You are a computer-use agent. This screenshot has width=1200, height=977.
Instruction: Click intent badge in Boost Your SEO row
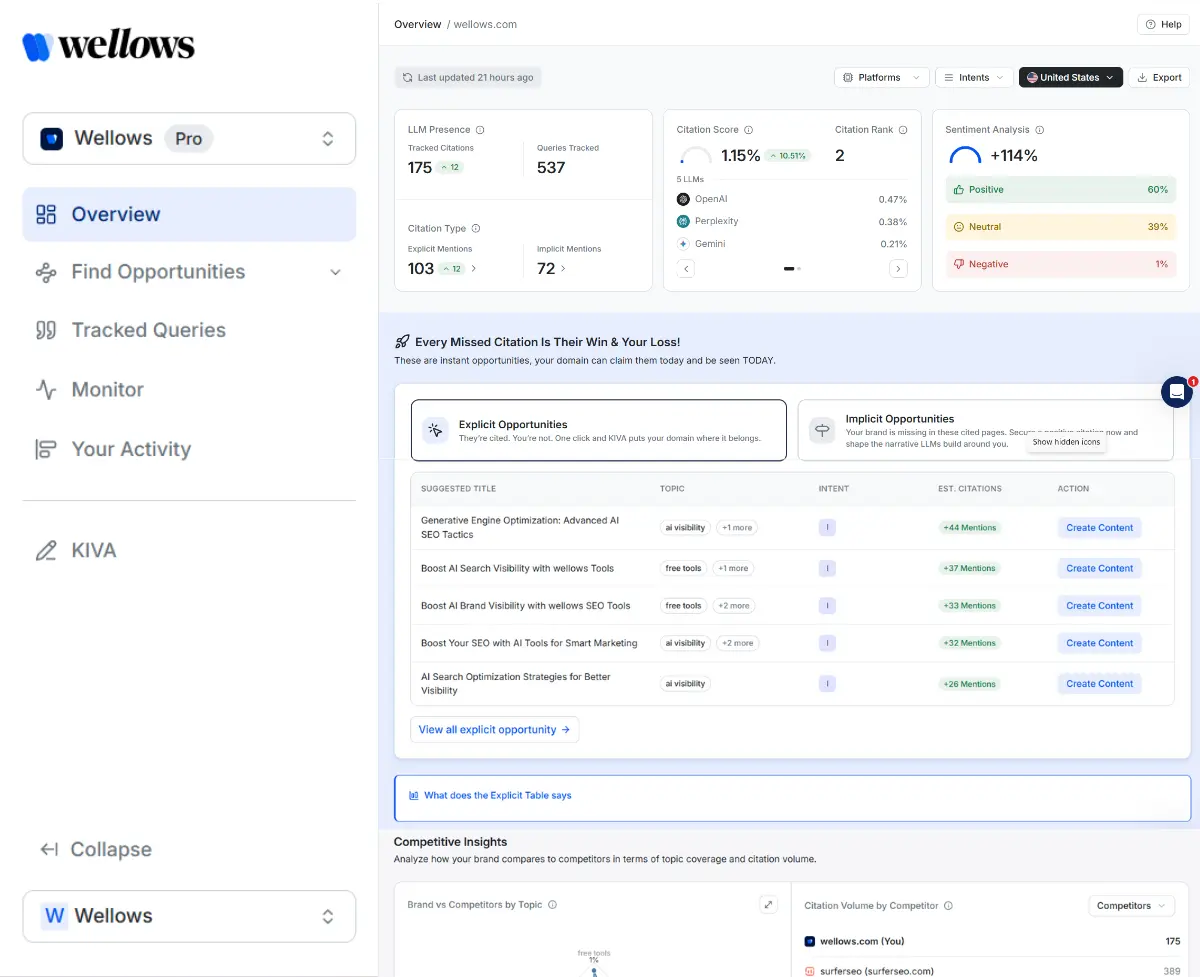(827, 643)
